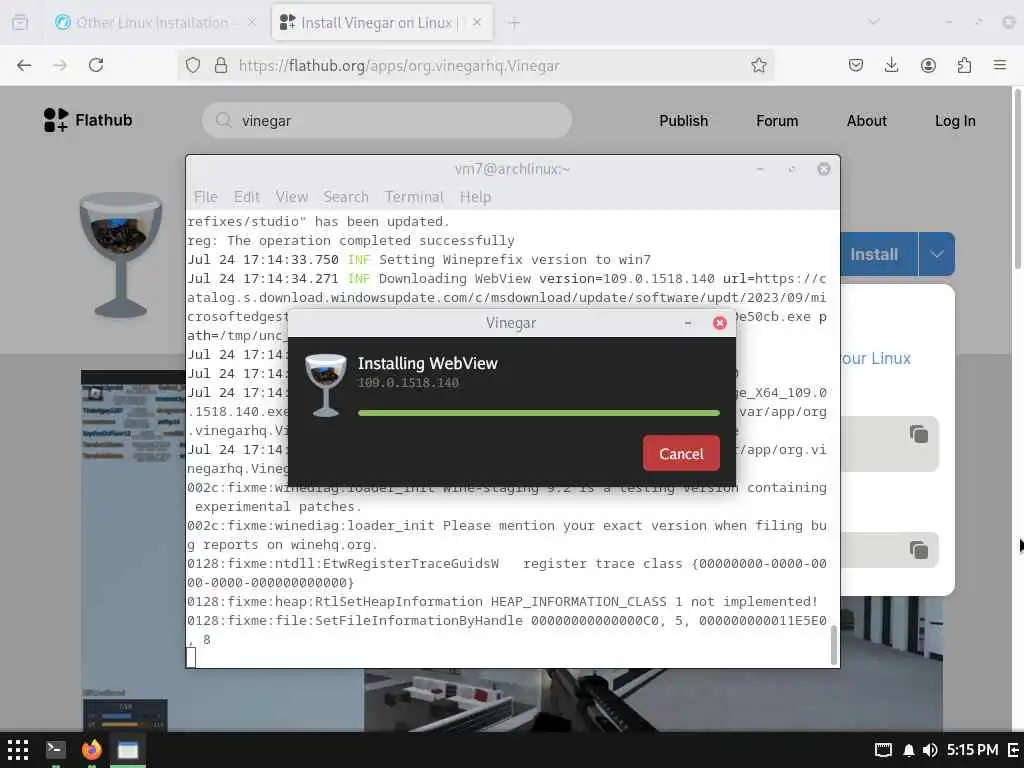Open the Flathub About page
This screenshot has width=1024, height=768.
(867, 121)
